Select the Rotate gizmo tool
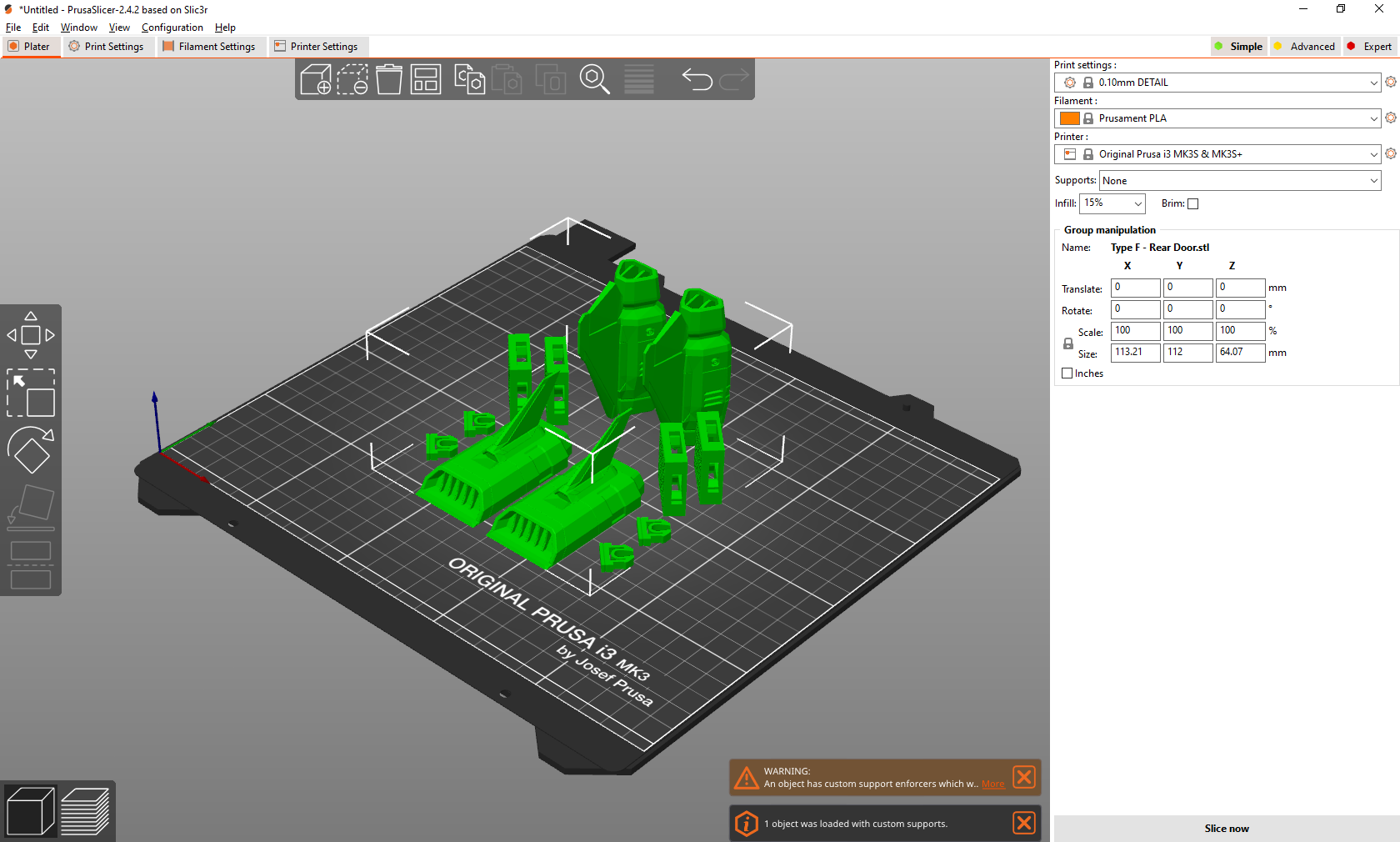 (31, 450)
